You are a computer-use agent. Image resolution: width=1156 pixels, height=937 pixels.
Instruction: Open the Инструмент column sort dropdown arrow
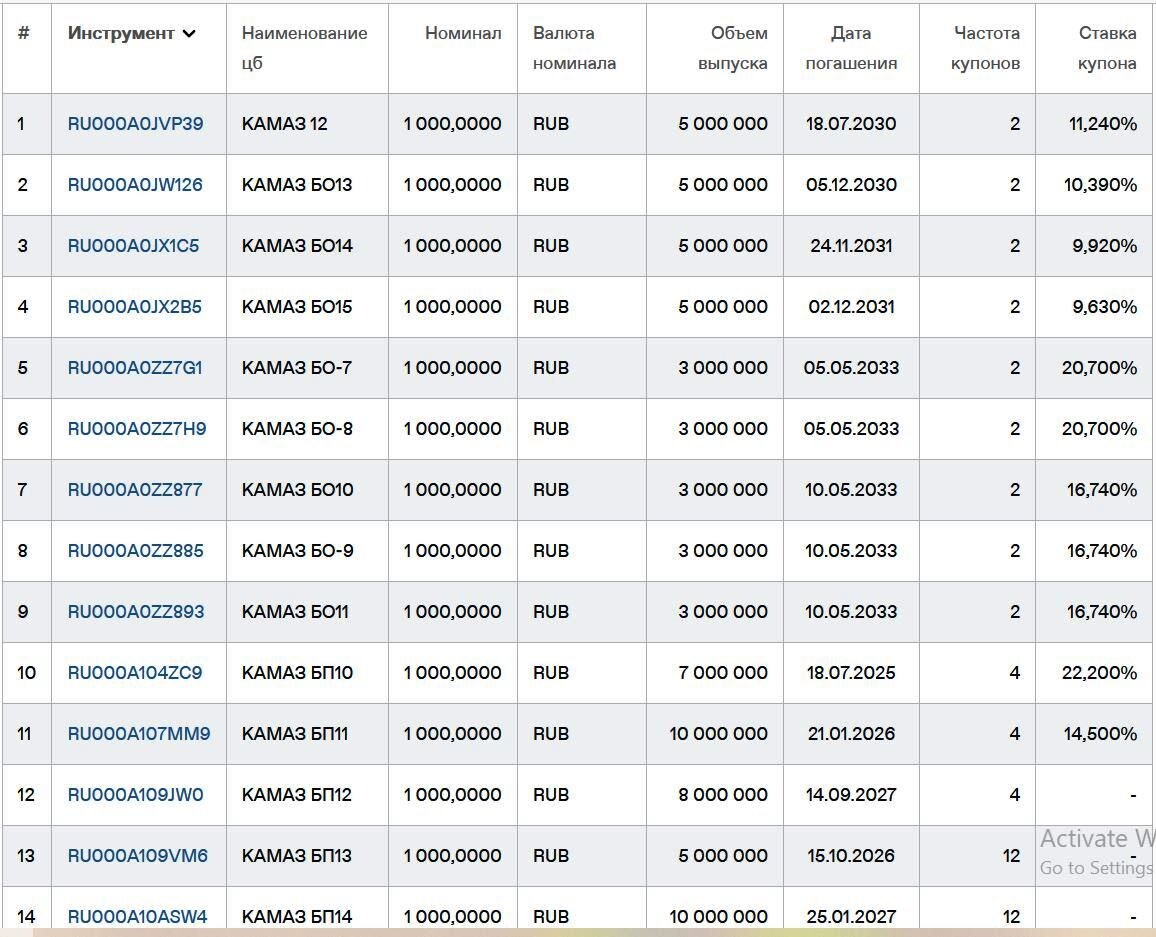click(189, 33)
